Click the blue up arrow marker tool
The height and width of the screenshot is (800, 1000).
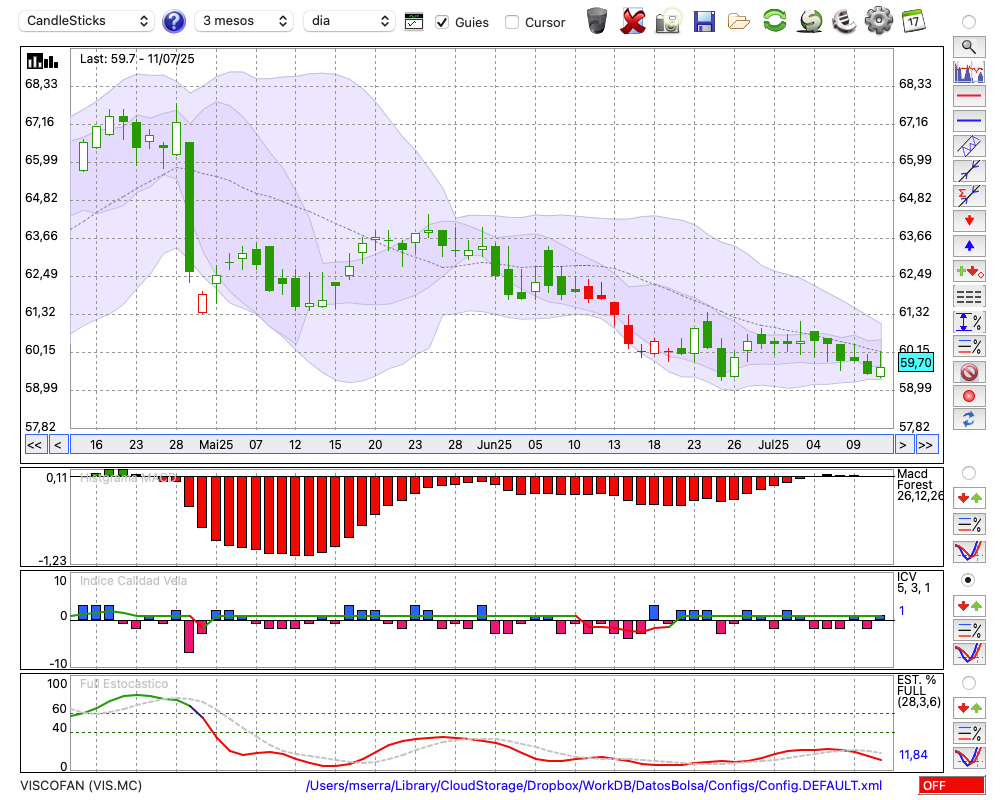click(969, 246)
